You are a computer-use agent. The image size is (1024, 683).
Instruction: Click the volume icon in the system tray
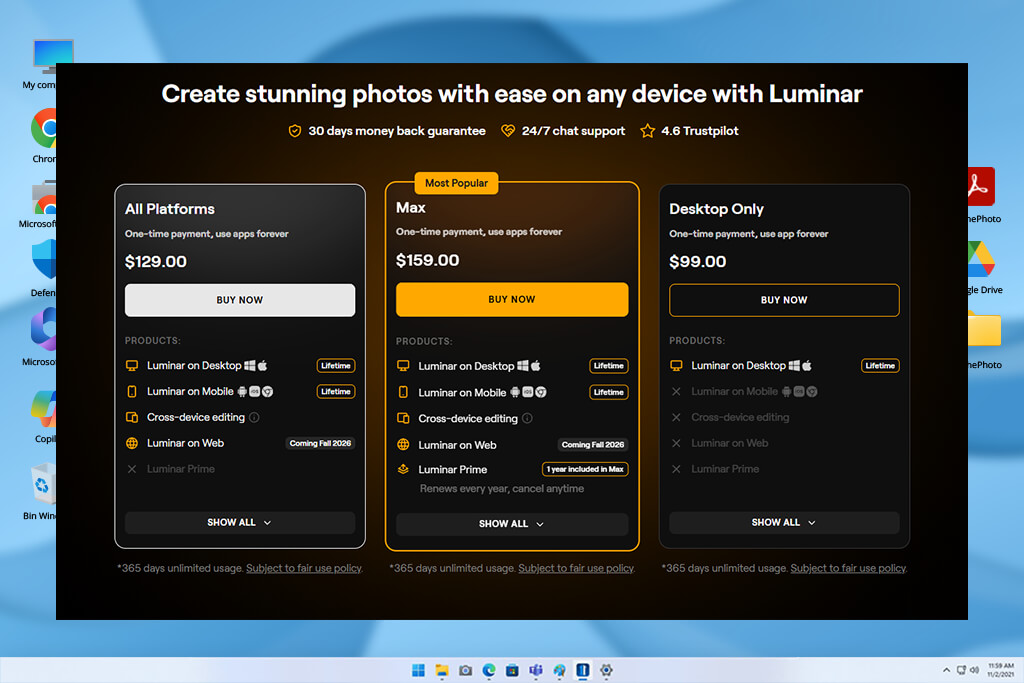[x=974, y=670]
